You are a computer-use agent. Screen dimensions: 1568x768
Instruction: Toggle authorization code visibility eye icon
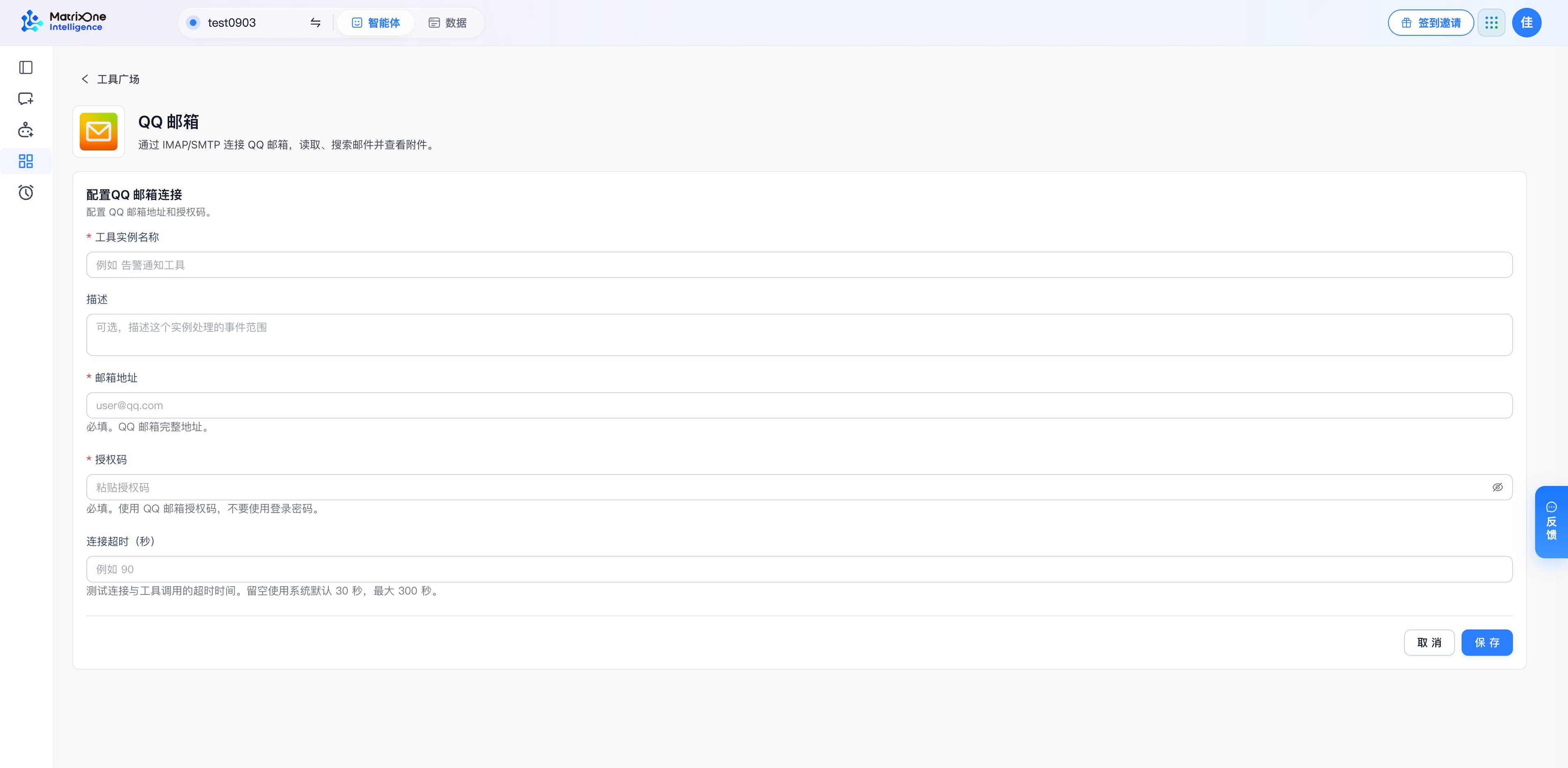1497,487
